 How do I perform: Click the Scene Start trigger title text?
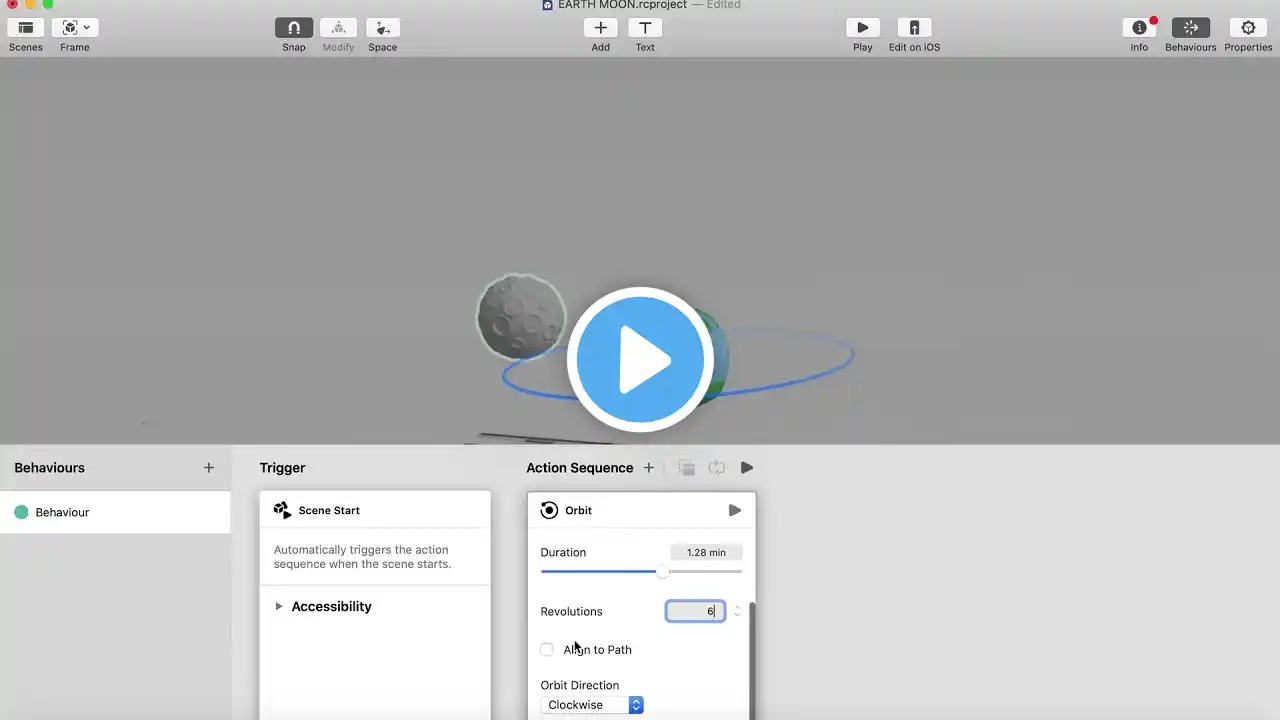tap(329, 510)
